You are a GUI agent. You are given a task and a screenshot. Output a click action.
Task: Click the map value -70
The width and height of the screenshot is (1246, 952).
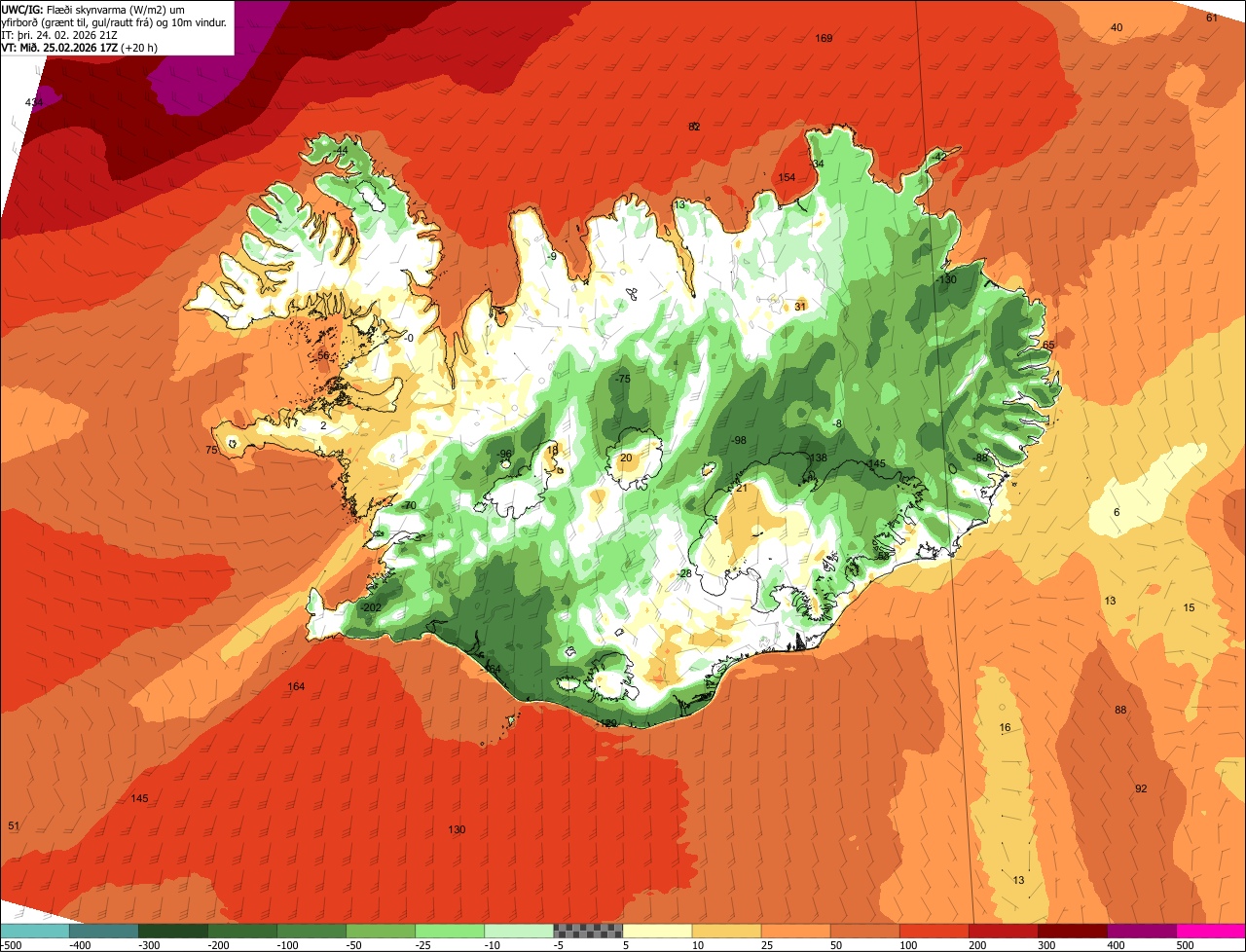coord(408,505)
